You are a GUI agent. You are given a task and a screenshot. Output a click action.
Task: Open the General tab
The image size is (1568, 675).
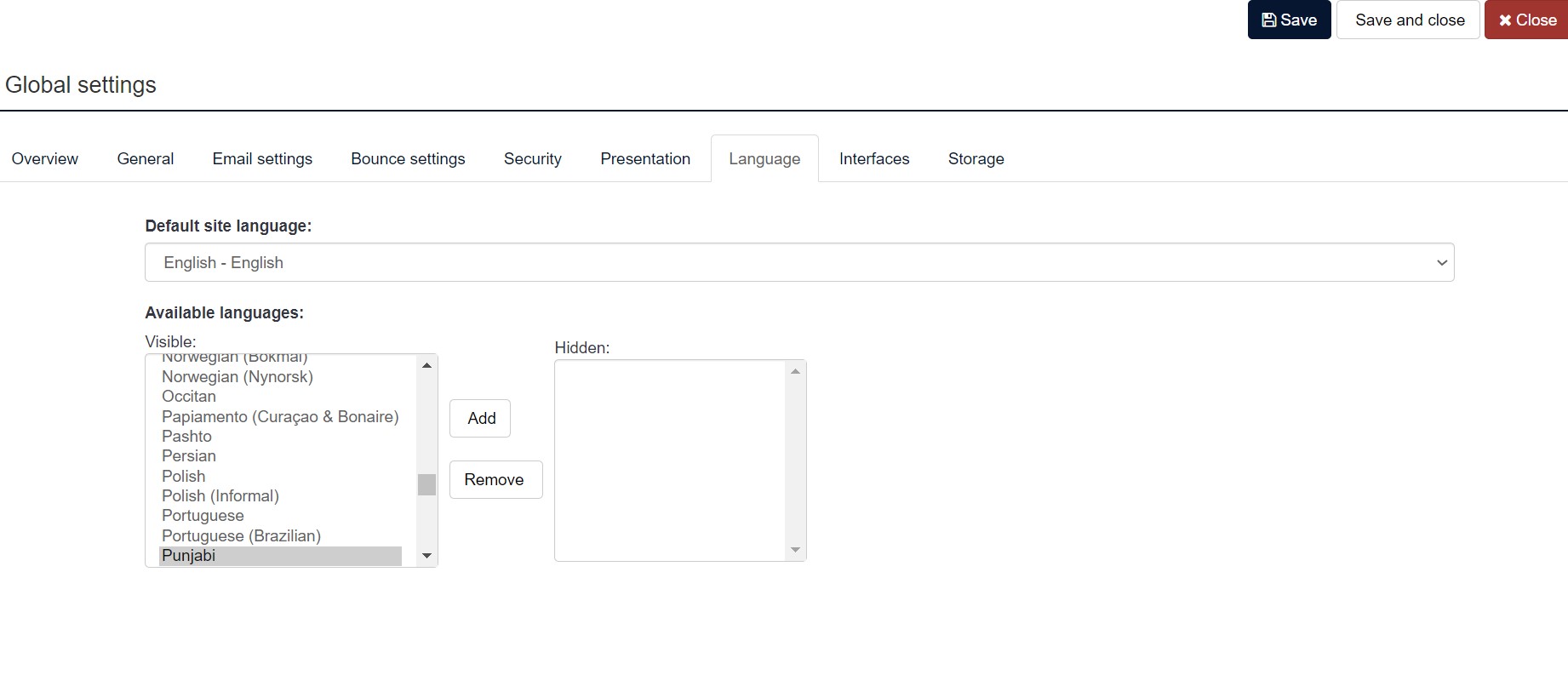click(146, 159)
